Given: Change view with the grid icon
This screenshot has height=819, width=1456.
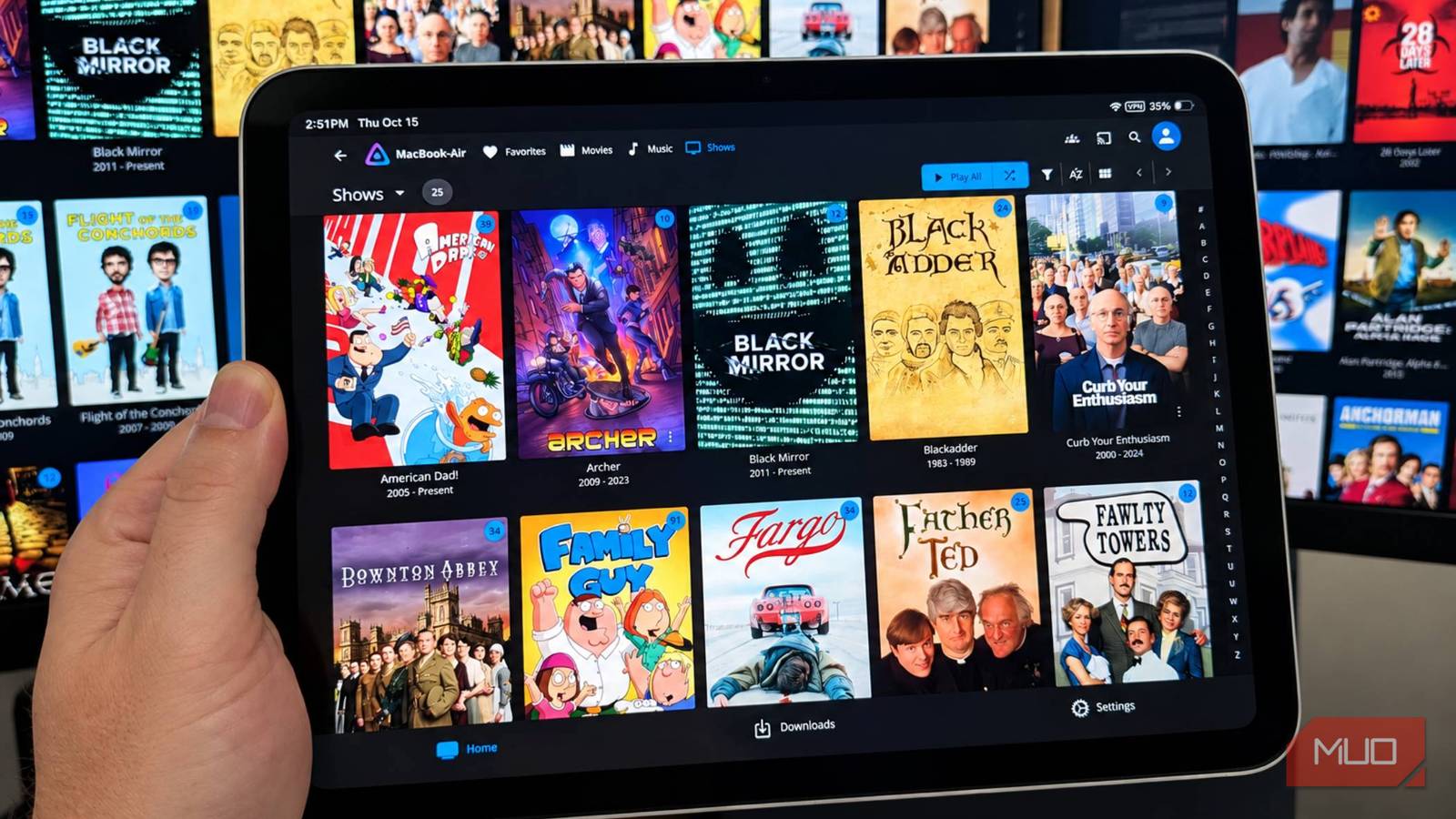Looking at the screenshot, I should [1105, 173].
